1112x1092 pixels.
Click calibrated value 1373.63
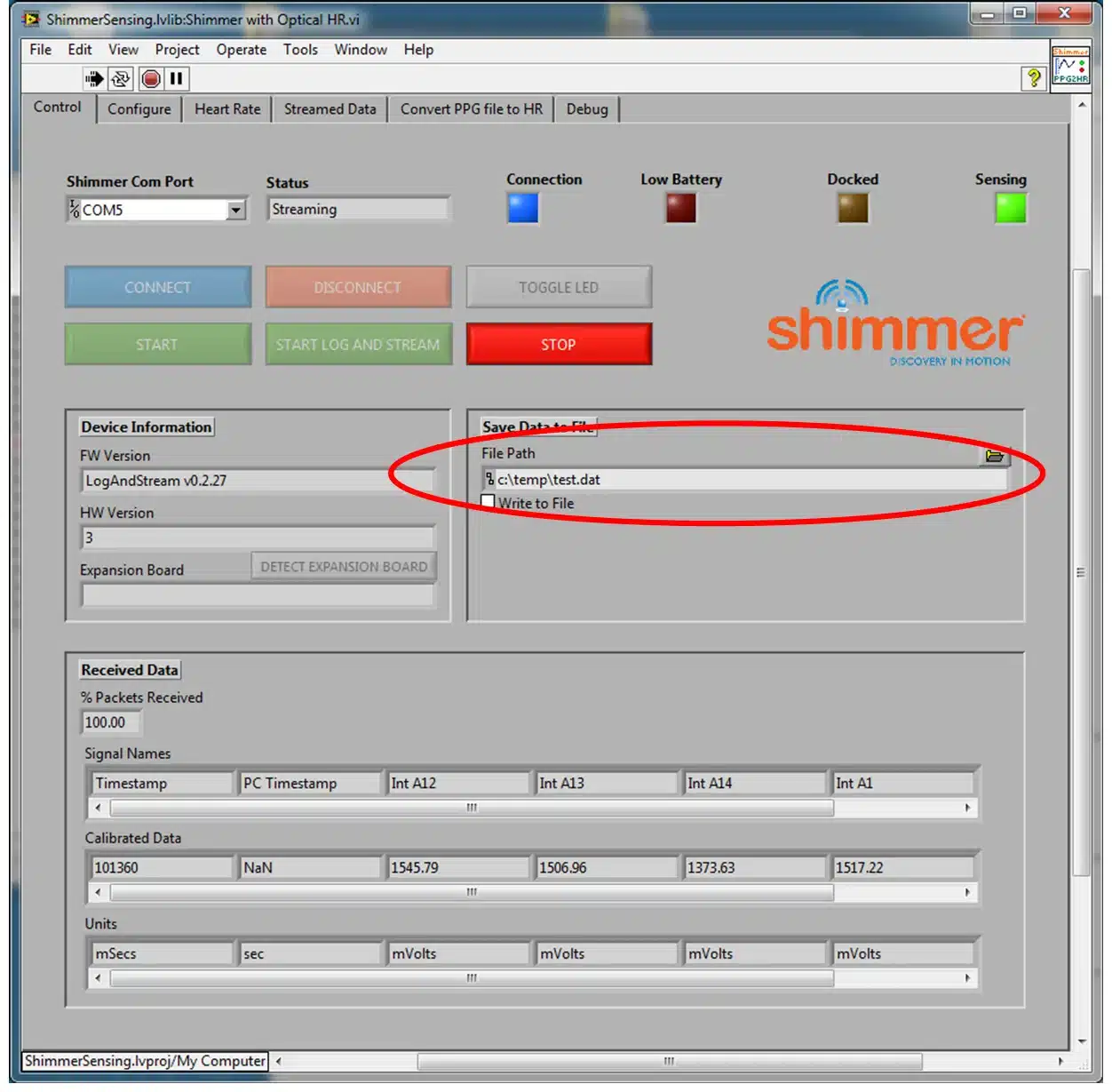(755, 867)
